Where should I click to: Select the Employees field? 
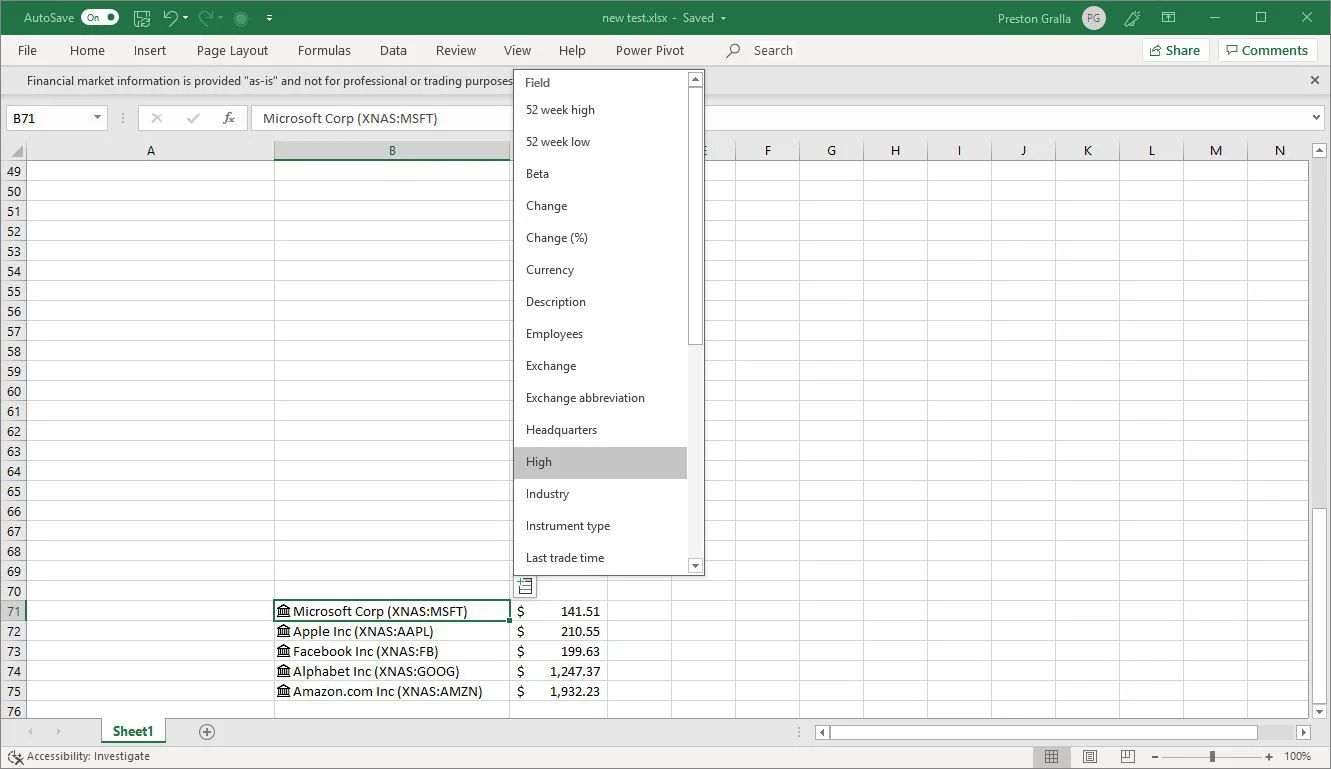click(x=600, y=334)
